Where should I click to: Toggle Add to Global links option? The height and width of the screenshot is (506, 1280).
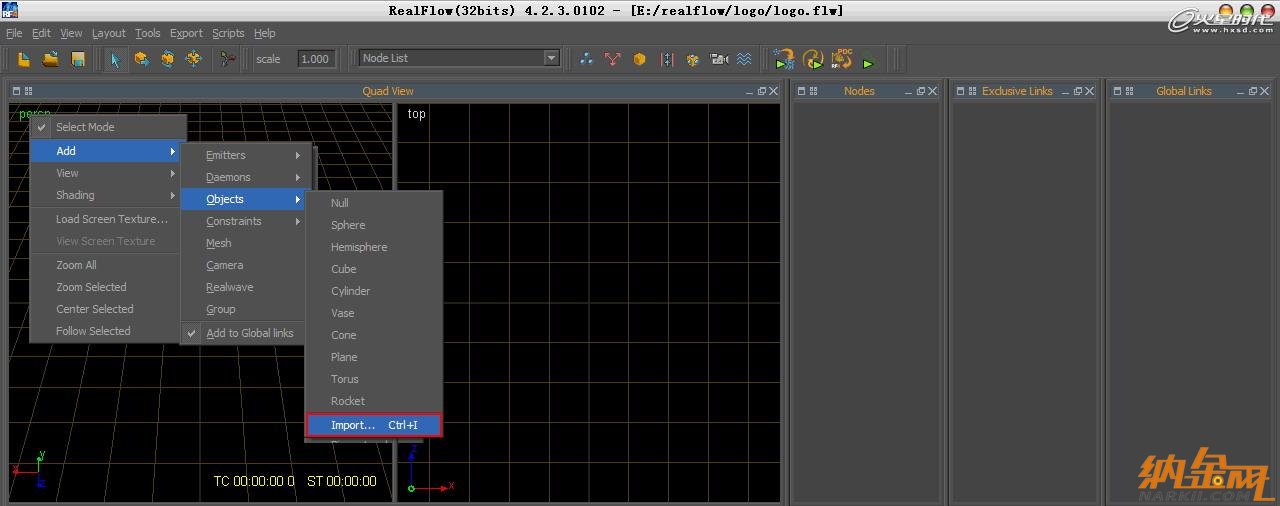[249, 333]
